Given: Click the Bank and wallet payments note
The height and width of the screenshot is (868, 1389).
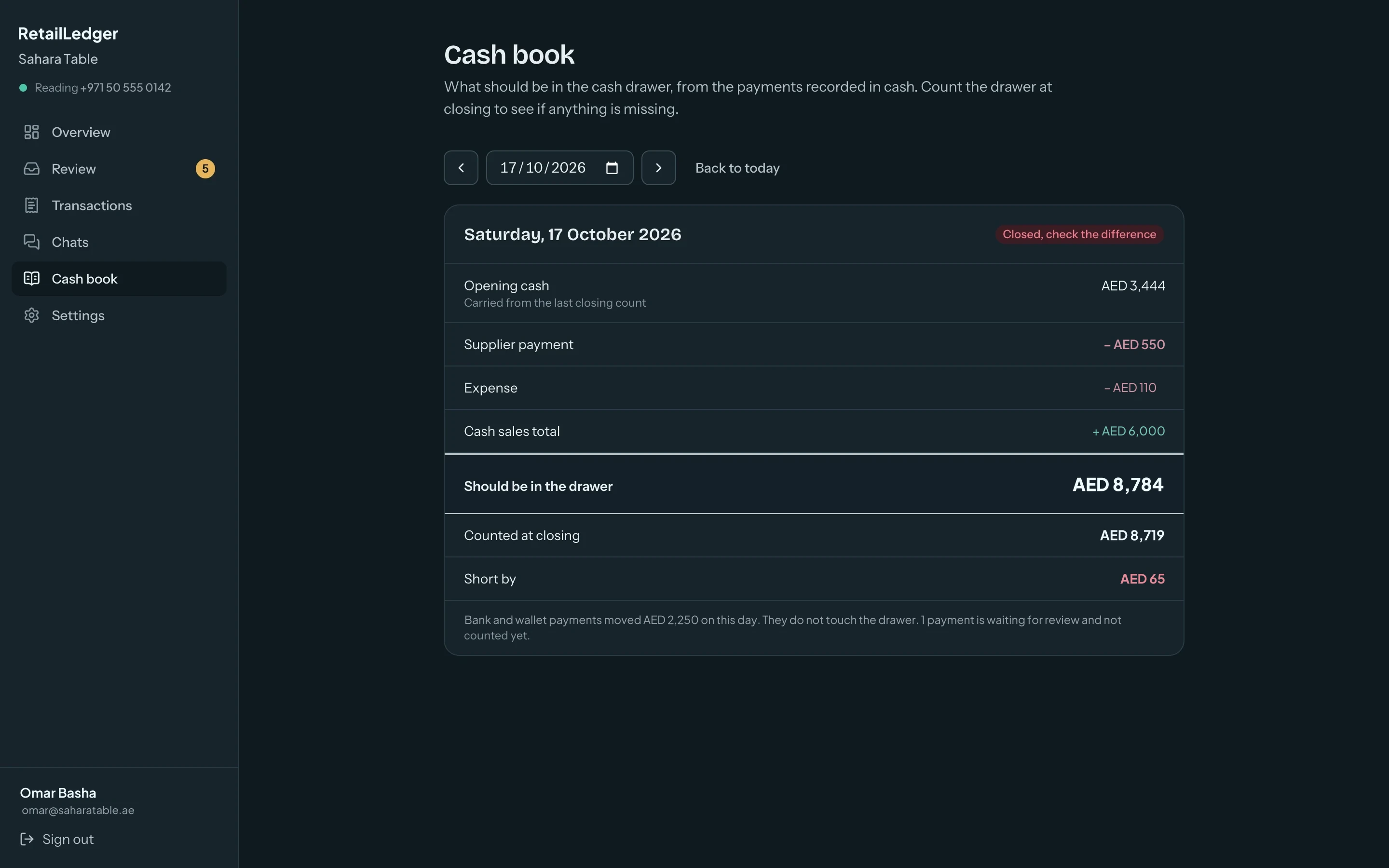Looking at the screenshot, I should point(793,627).
